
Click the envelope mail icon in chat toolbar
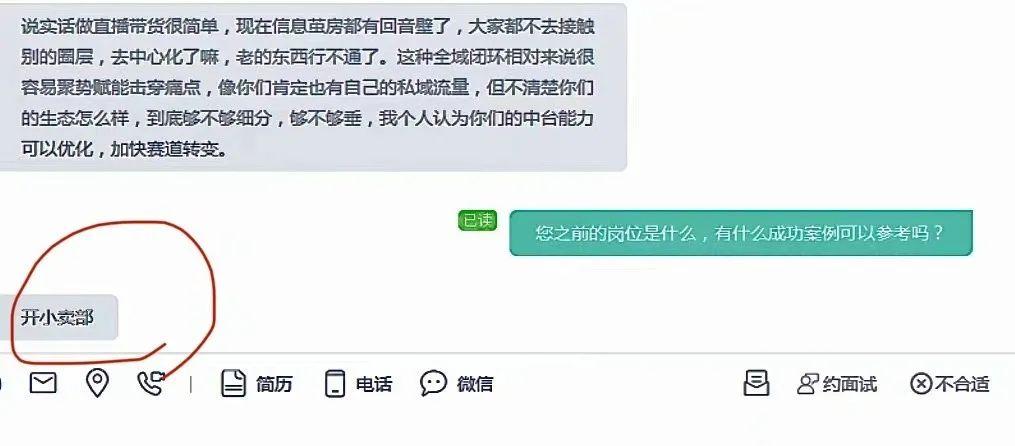(43, 383)
